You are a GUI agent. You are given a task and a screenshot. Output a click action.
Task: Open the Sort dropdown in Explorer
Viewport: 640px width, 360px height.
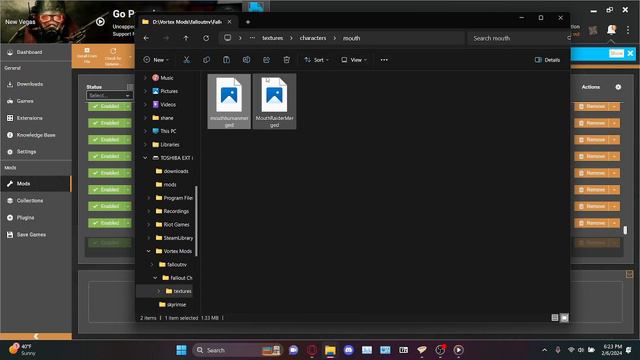[x=316, y=60]
